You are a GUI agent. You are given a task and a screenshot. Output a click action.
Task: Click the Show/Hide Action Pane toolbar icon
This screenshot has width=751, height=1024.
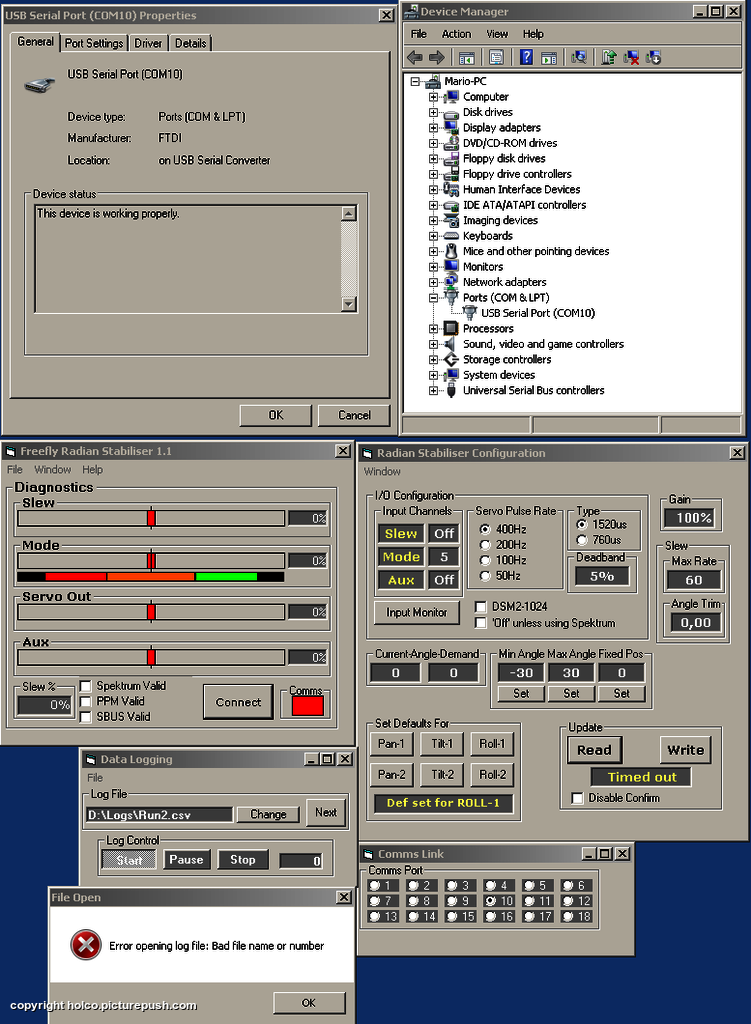click(549, 58)
